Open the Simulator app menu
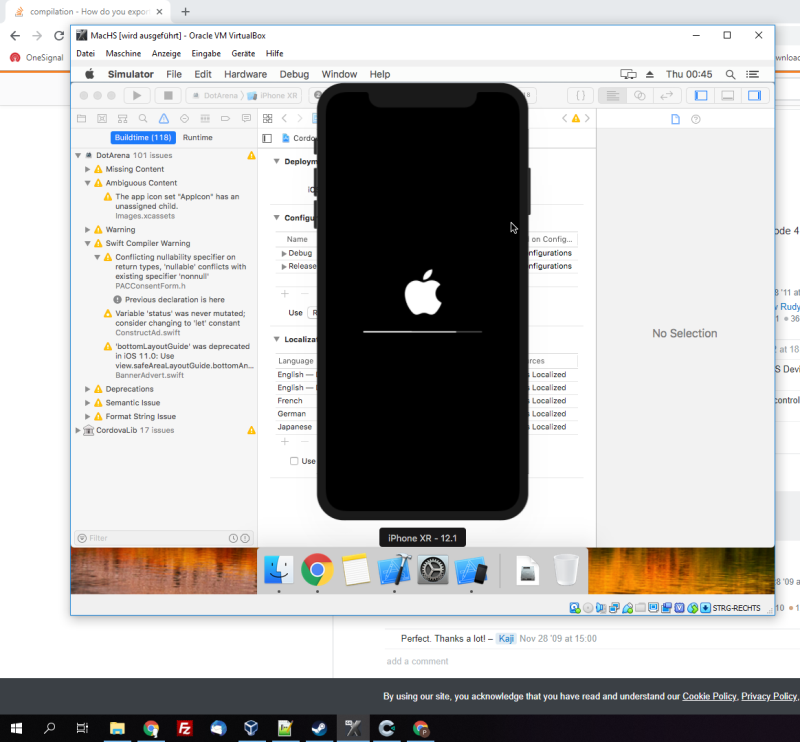Viewport: 800px width, 742px height. click(131, 74)
